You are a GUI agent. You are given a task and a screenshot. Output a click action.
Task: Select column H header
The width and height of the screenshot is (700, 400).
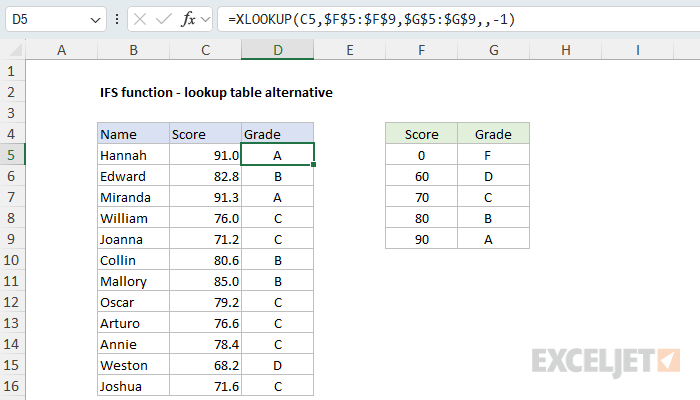(566, 50)
